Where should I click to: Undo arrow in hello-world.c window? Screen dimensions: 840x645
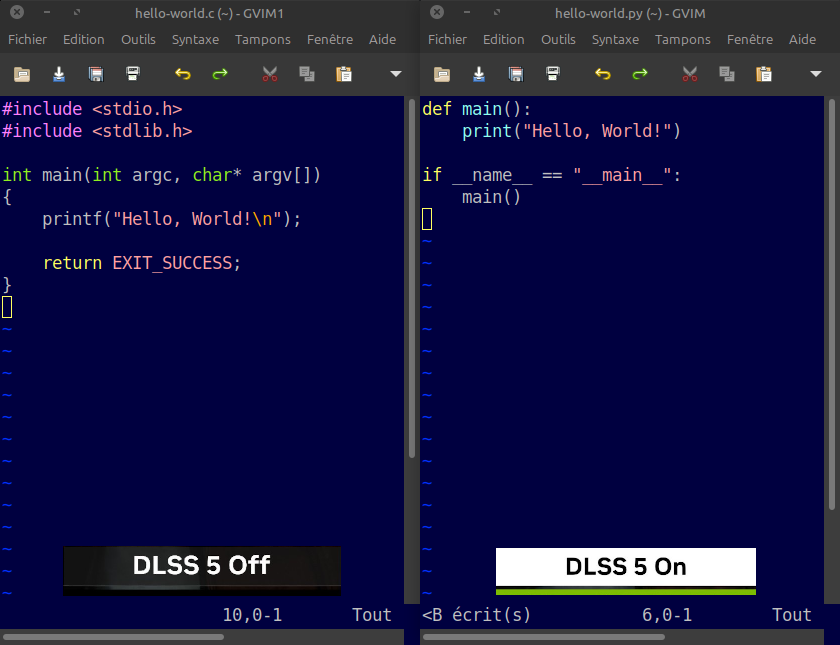[x=183, y=74]
